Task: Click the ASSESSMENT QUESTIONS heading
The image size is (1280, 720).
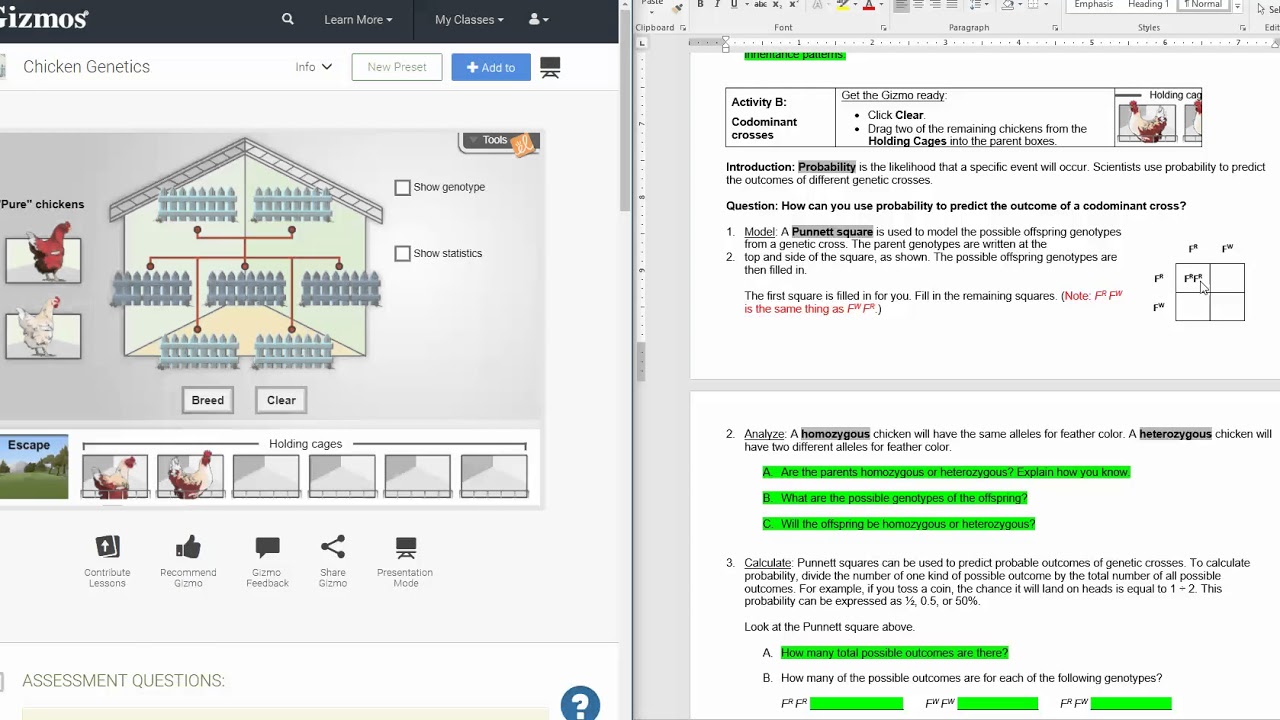Action: (123, 681)
